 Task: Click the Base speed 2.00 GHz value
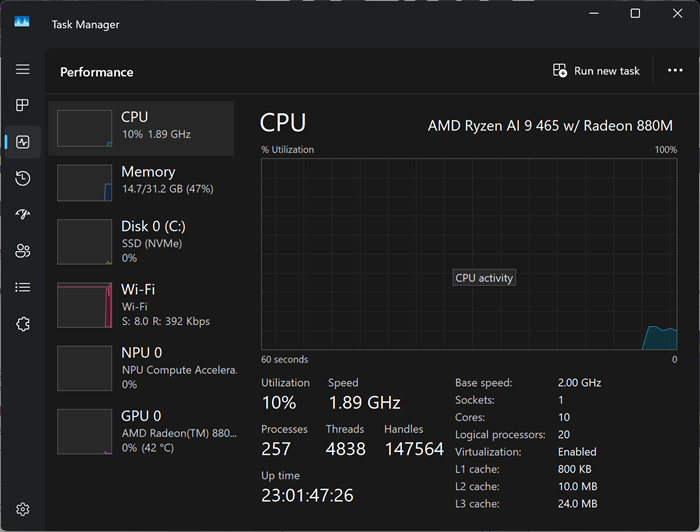point(579,382)
